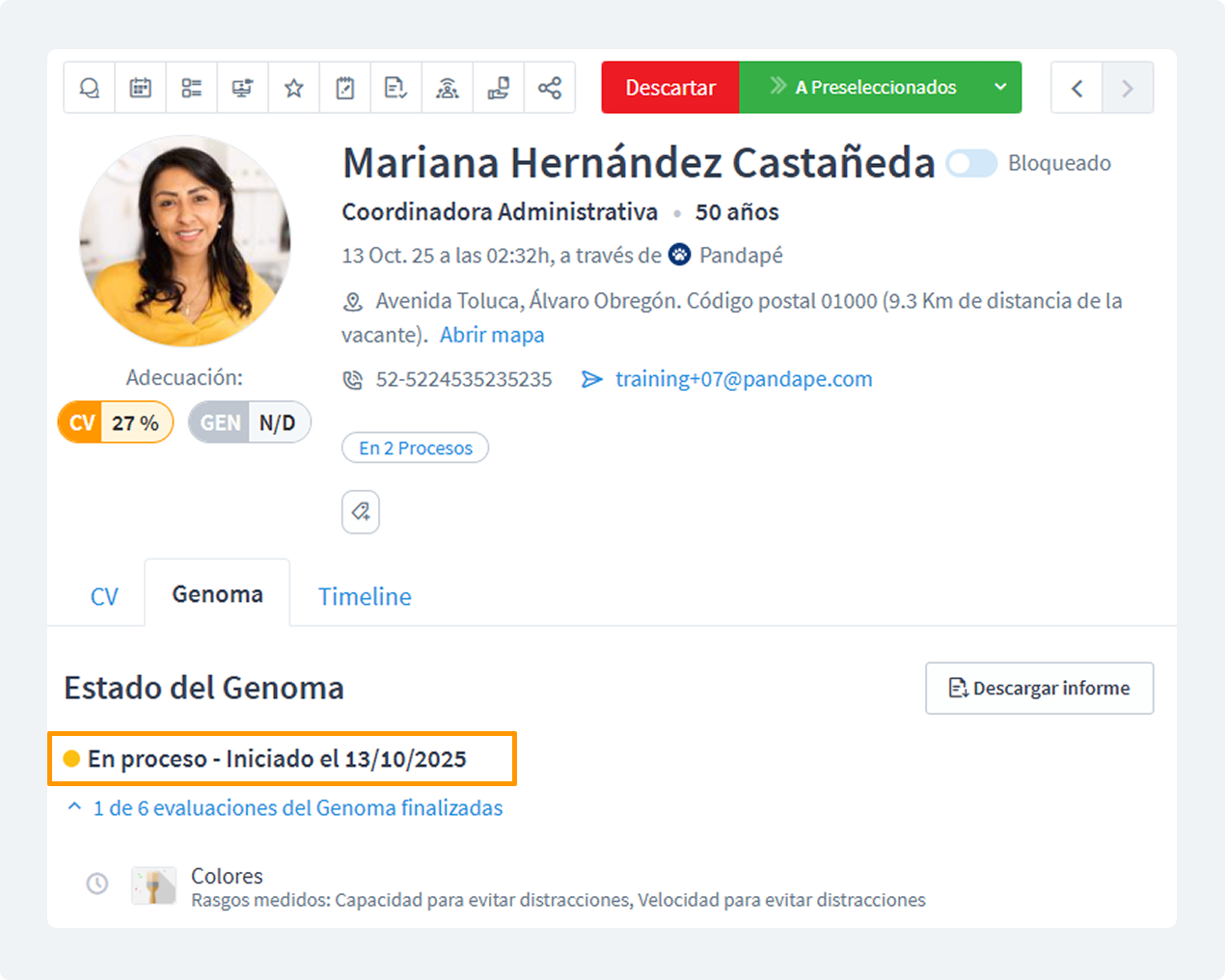
Task: Click the add tag icon button
Action: coord(361,512)
